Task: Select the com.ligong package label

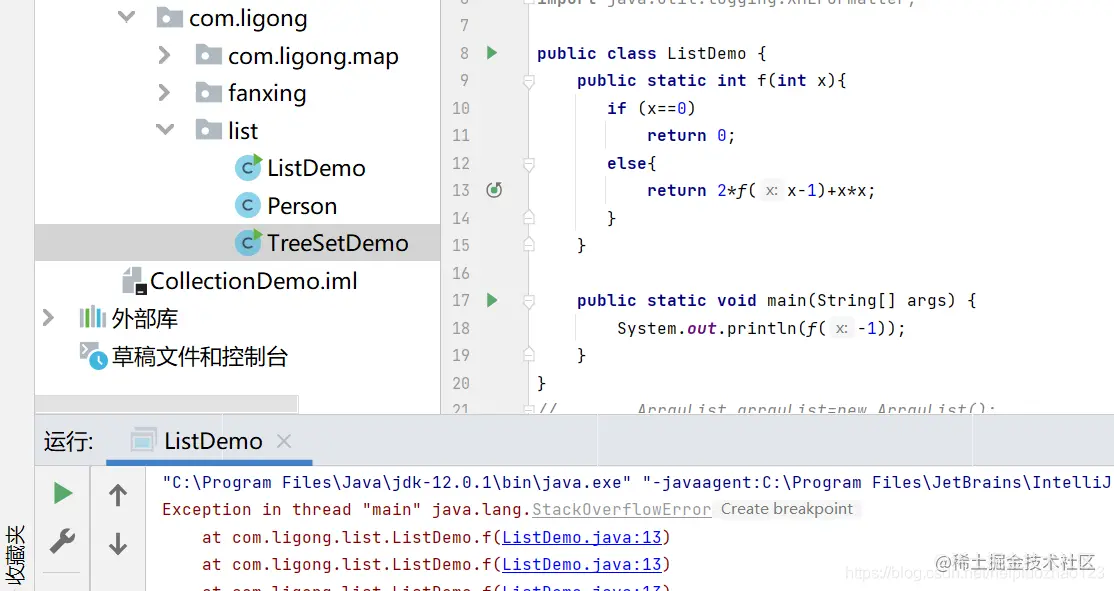Action: point(248,18)
